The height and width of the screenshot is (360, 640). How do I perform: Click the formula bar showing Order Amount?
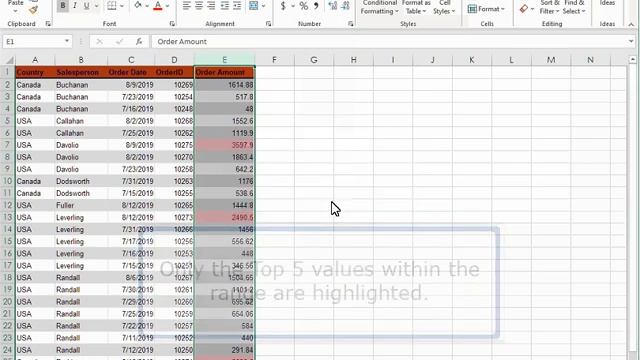389,42
